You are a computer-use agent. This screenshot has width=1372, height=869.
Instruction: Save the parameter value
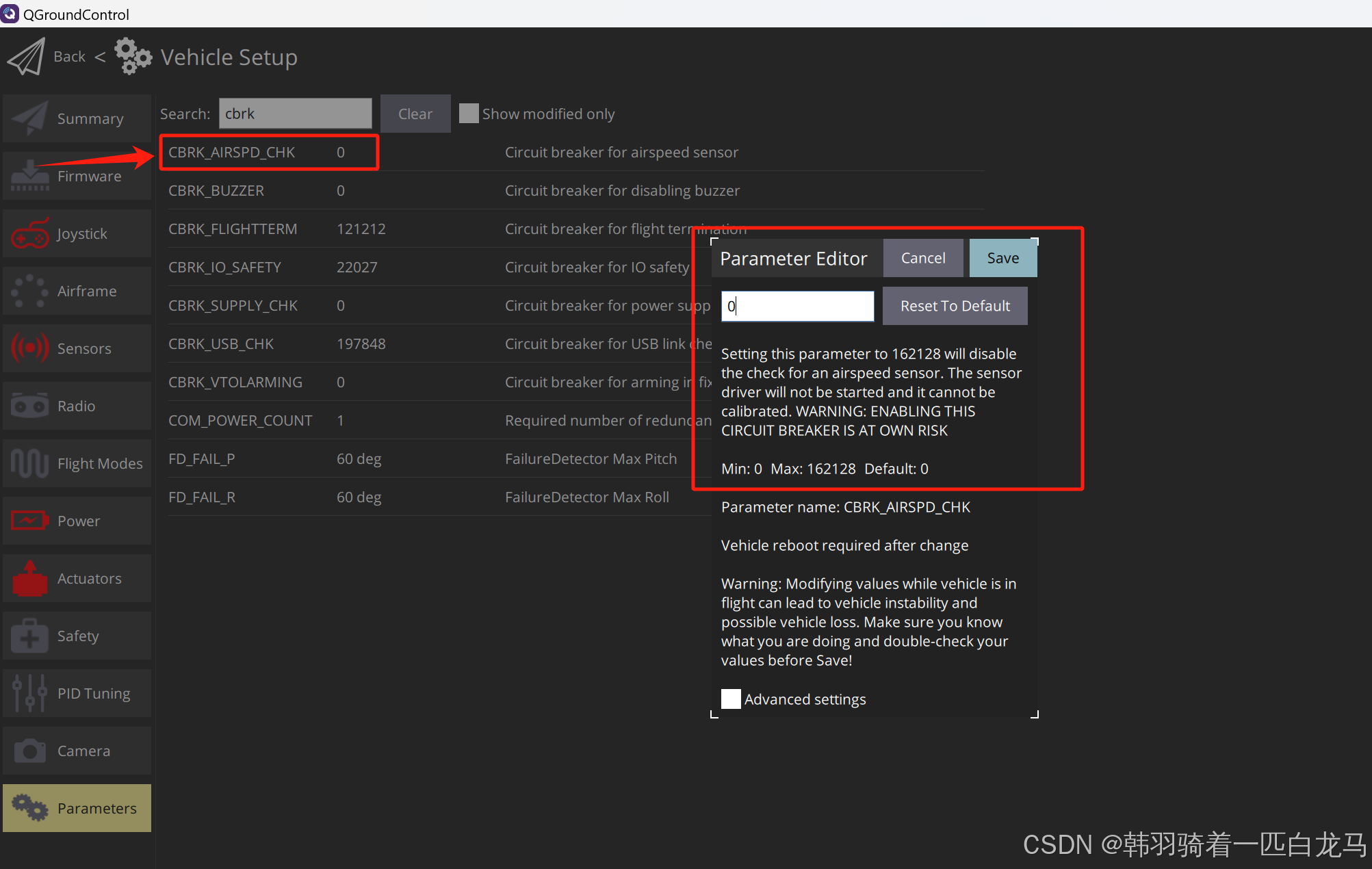pos(1002,258)
